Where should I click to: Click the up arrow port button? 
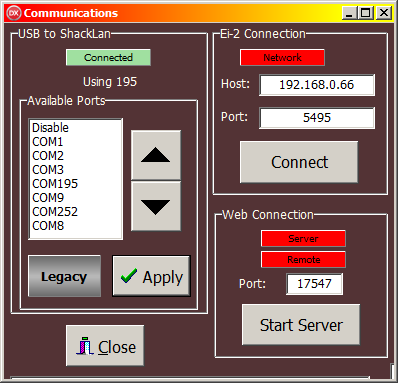pos(156,155)
